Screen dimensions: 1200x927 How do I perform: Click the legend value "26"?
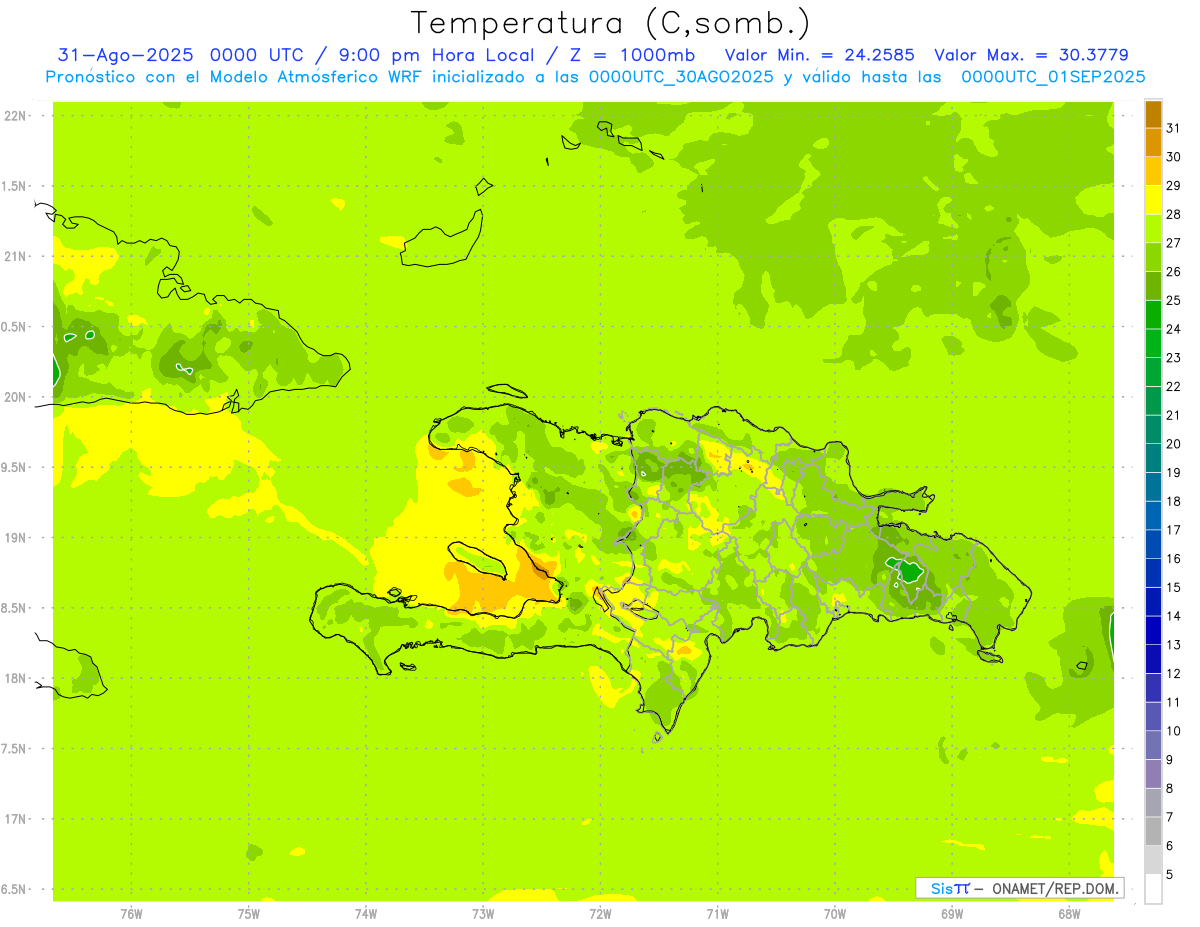click(1173, 271)
